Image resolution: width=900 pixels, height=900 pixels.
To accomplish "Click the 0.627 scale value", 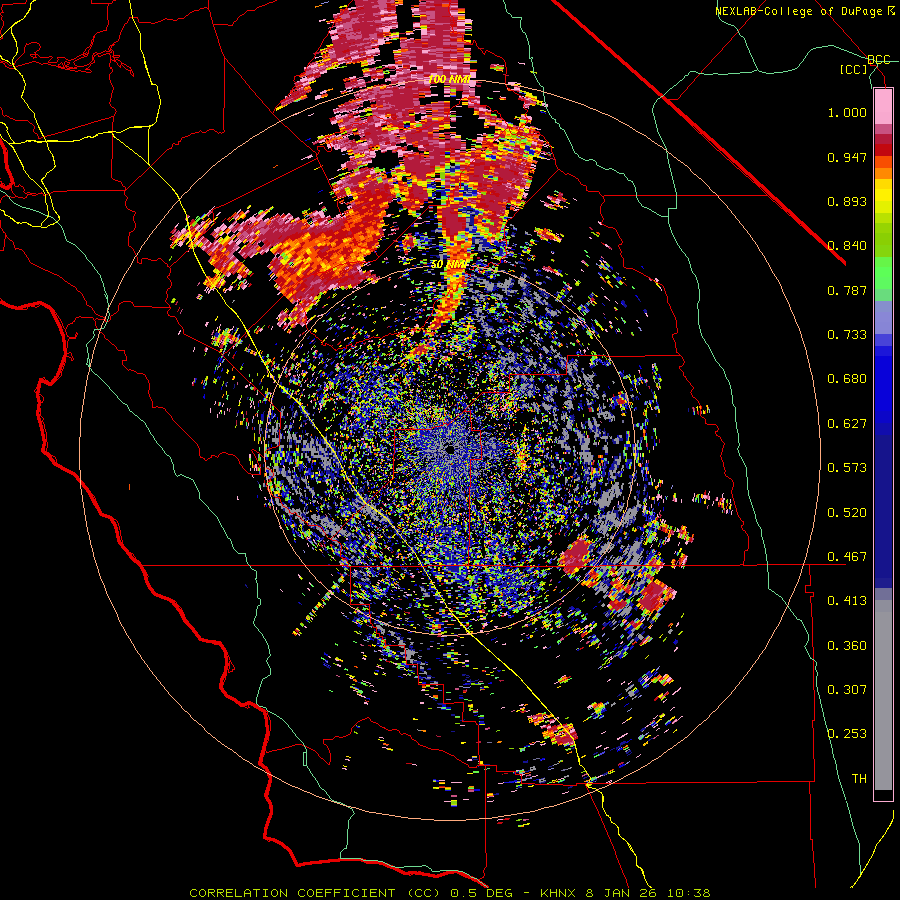I will click(847, 424).
